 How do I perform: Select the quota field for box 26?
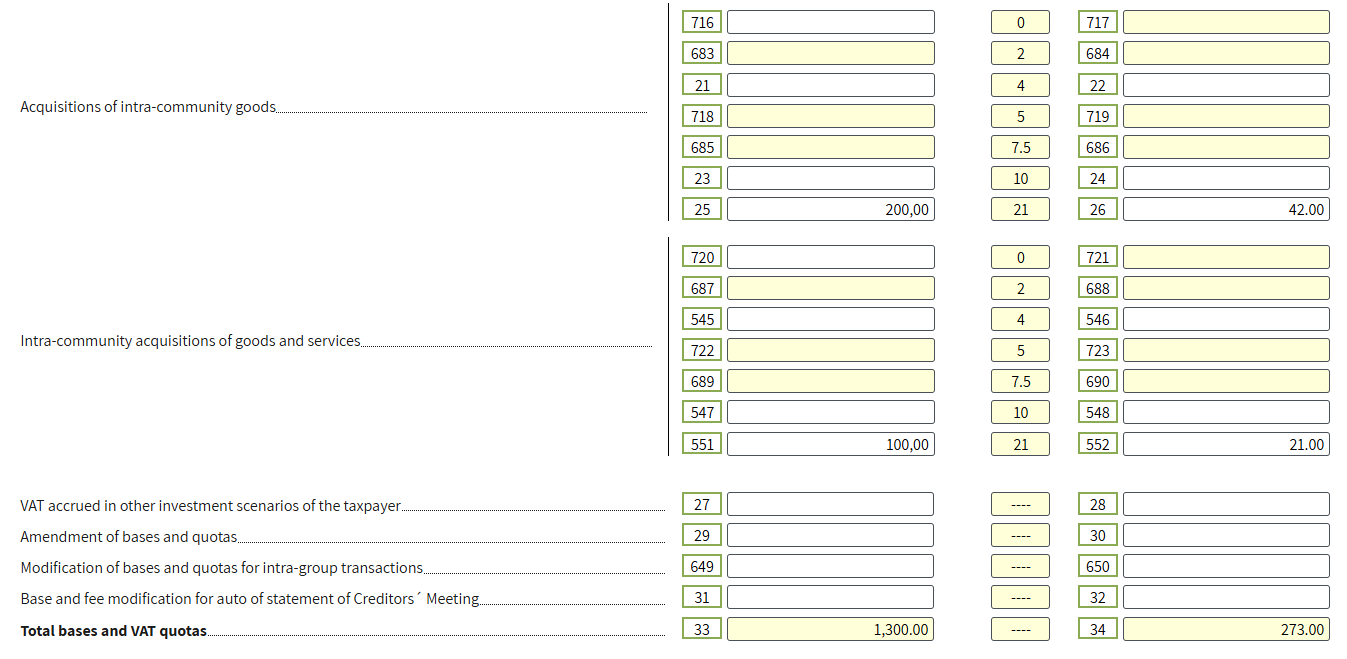[x=1226, y=209]
